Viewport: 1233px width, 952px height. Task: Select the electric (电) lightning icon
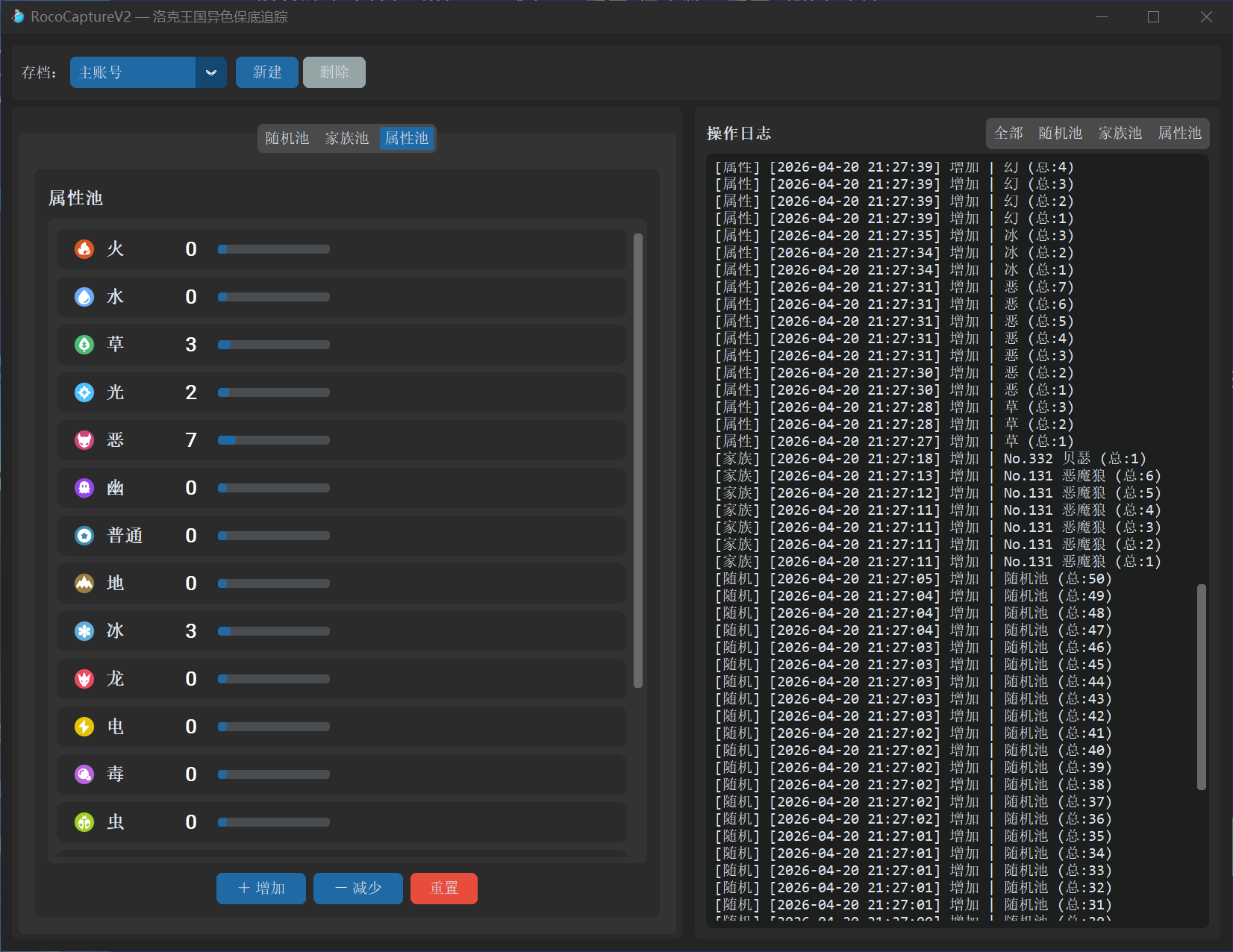[x=84, y=727]
